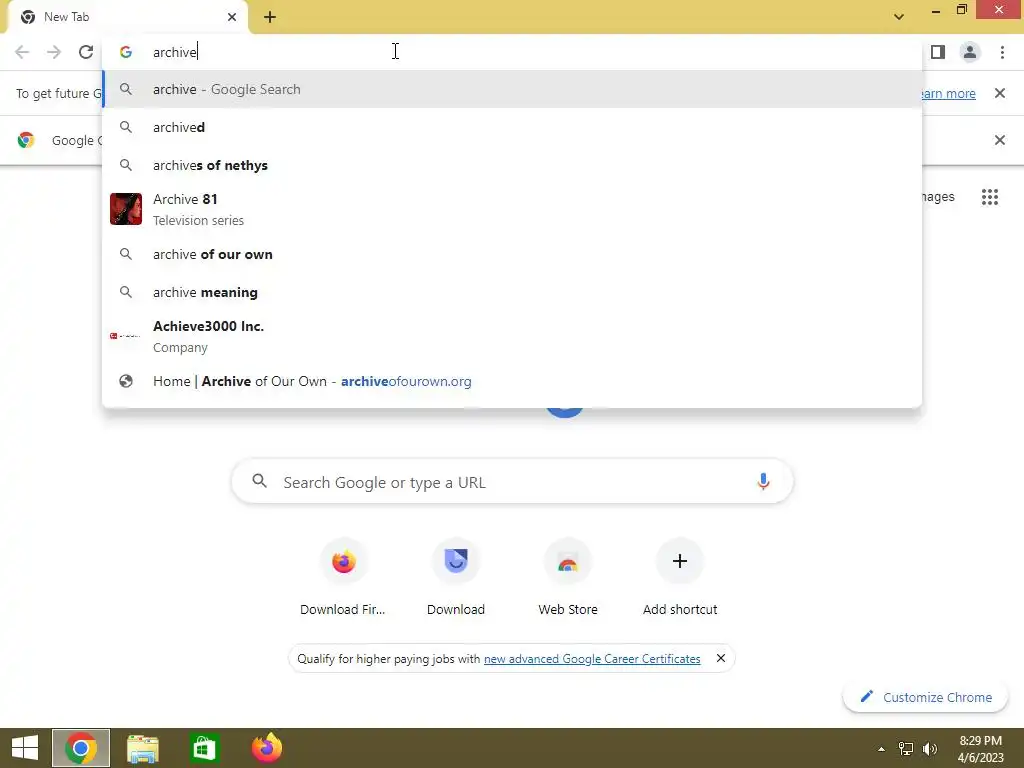Image resolution: width=1024 pixels, height=768 pixels.
Task: Select Achieve3000 Inc. Company suggestion
Action: (513, 336)
